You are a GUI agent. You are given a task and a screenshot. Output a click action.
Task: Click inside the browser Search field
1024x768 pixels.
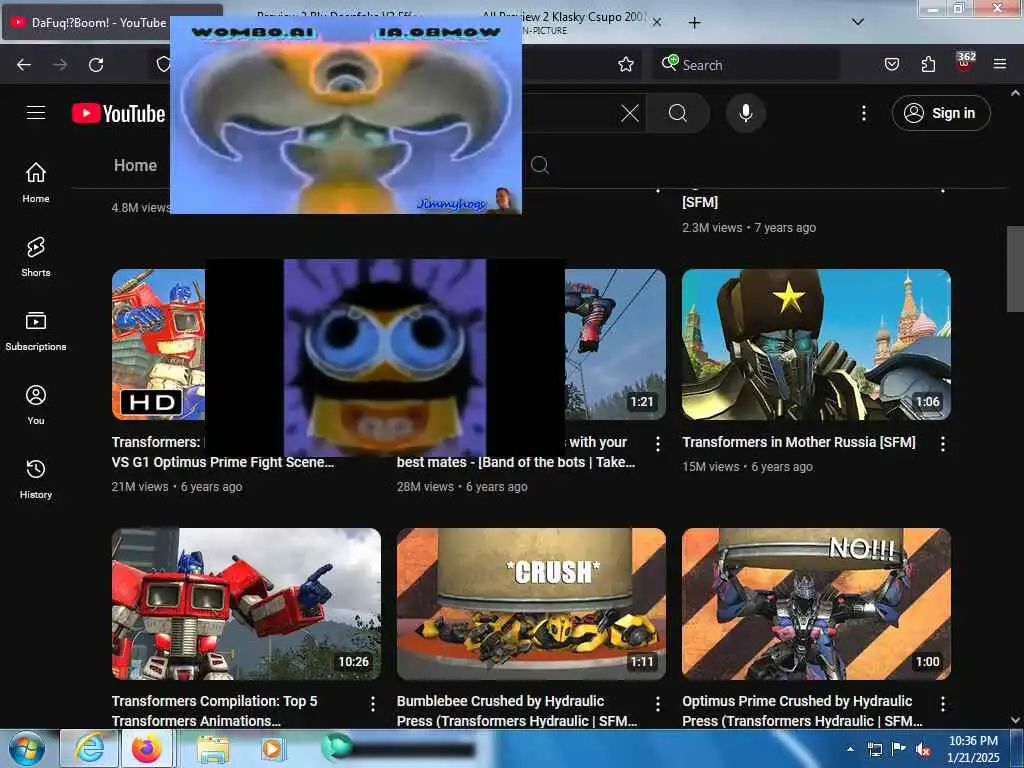coord(746,65)
